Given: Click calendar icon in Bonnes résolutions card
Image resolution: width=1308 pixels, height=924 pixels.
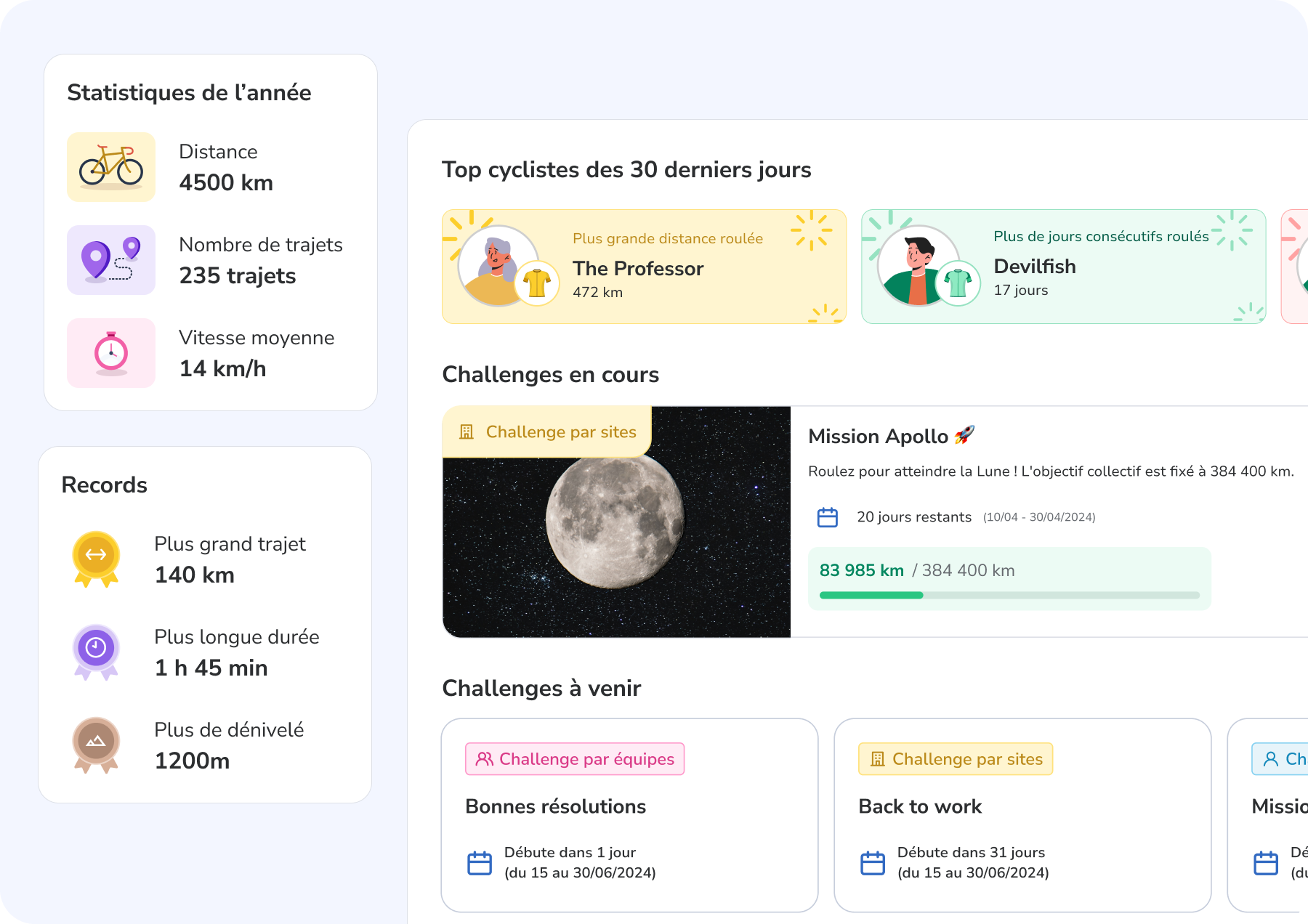Looking at the screenshot, I should pos(480,863).
